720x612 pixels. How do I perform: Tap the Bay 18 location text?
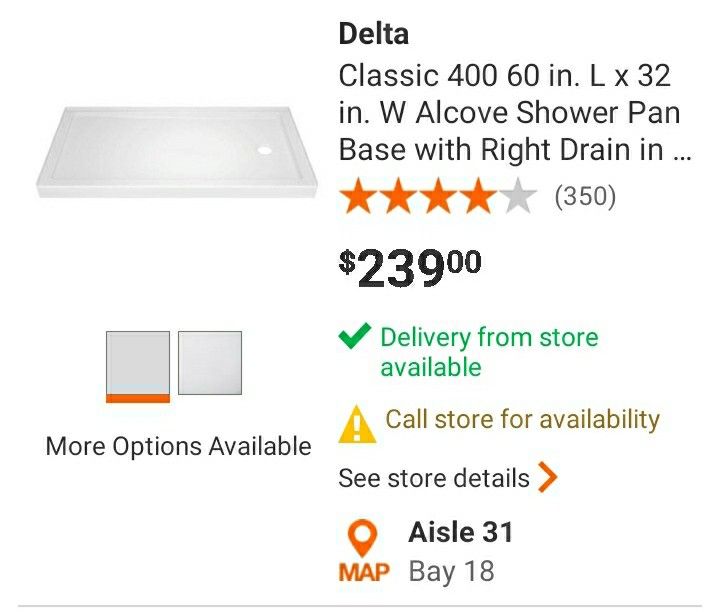click(451, 572)
